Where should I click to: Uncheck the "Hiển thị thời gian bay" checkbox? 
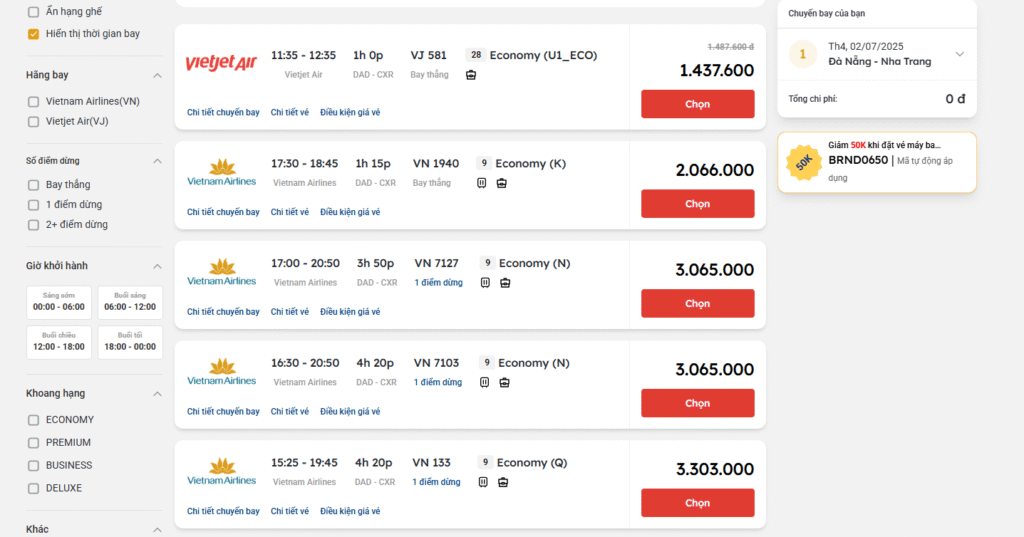pos(33,34)
